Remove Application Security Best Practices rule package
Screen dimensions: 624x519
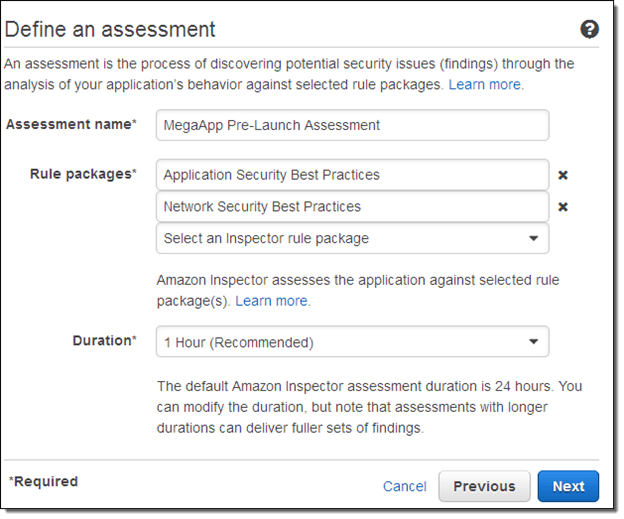coord(563,175)
